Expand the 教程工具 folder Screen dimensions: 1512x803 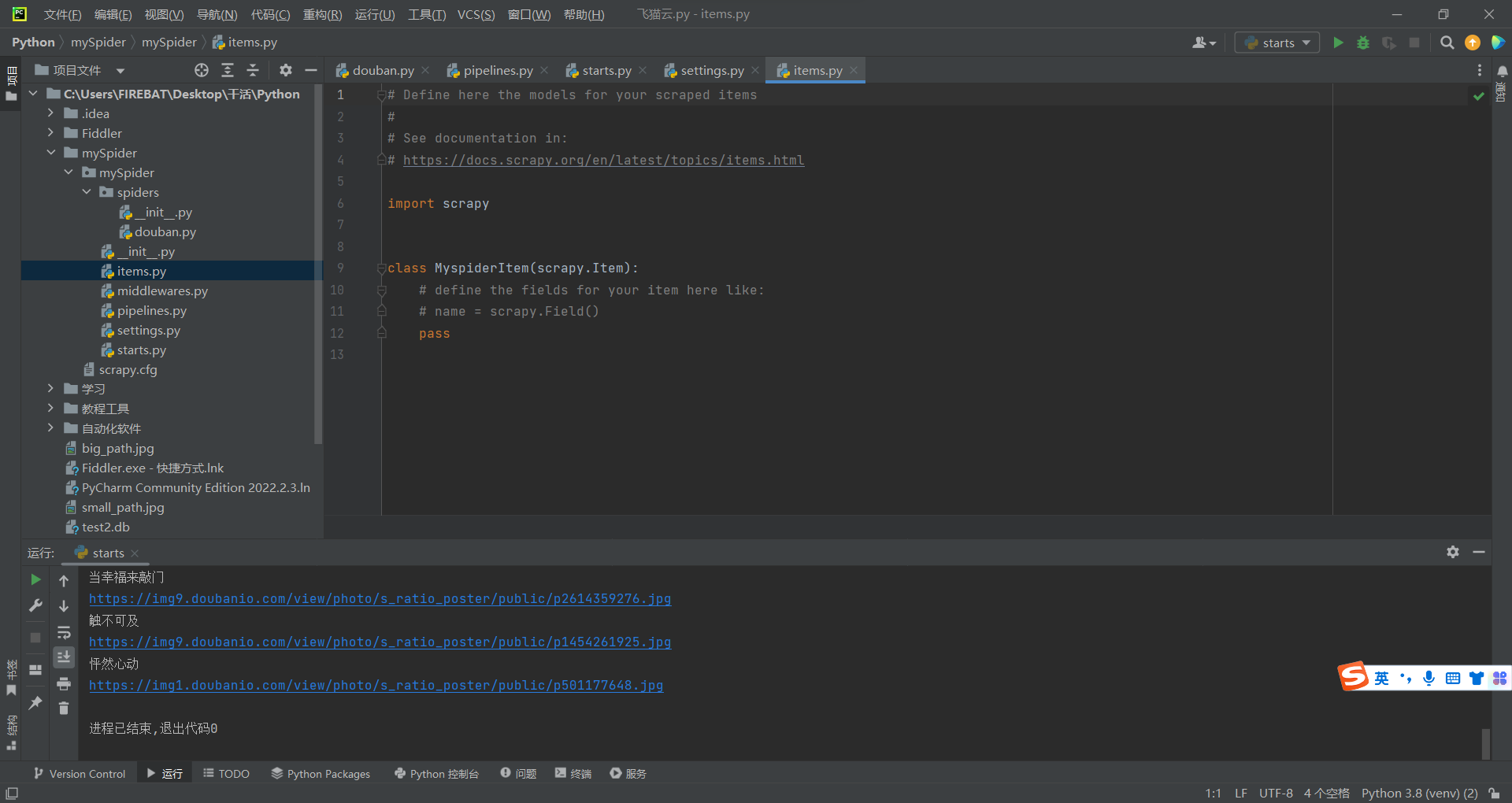[x=50, y=408]
